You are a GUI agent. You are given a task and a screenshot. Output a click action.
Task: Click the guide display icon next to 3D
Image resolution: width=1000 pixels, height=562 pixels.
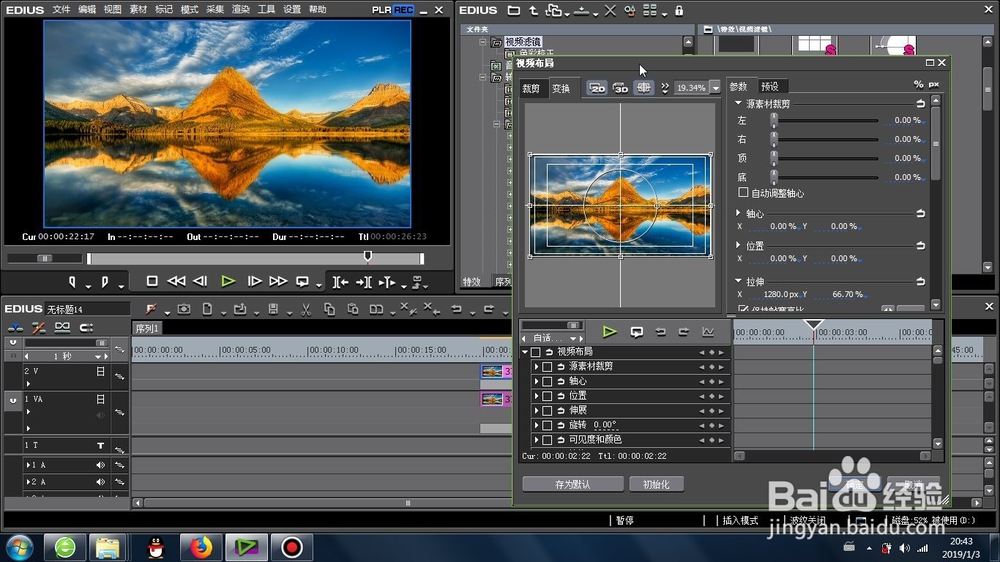click(644, 88)
